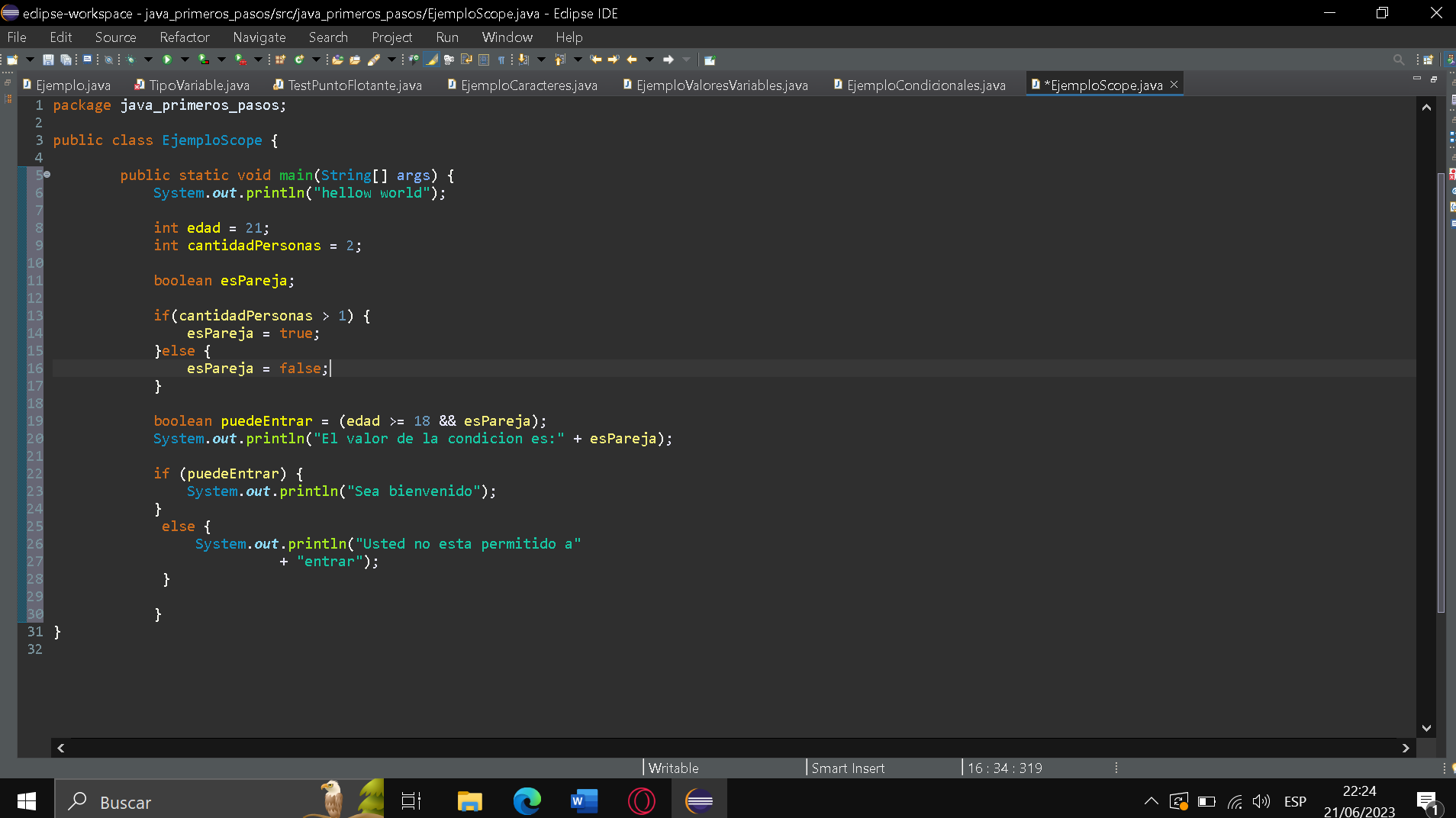Click the Open Task icon
1456x818 pixels.
pyautogui.click(x=355, y=60)
